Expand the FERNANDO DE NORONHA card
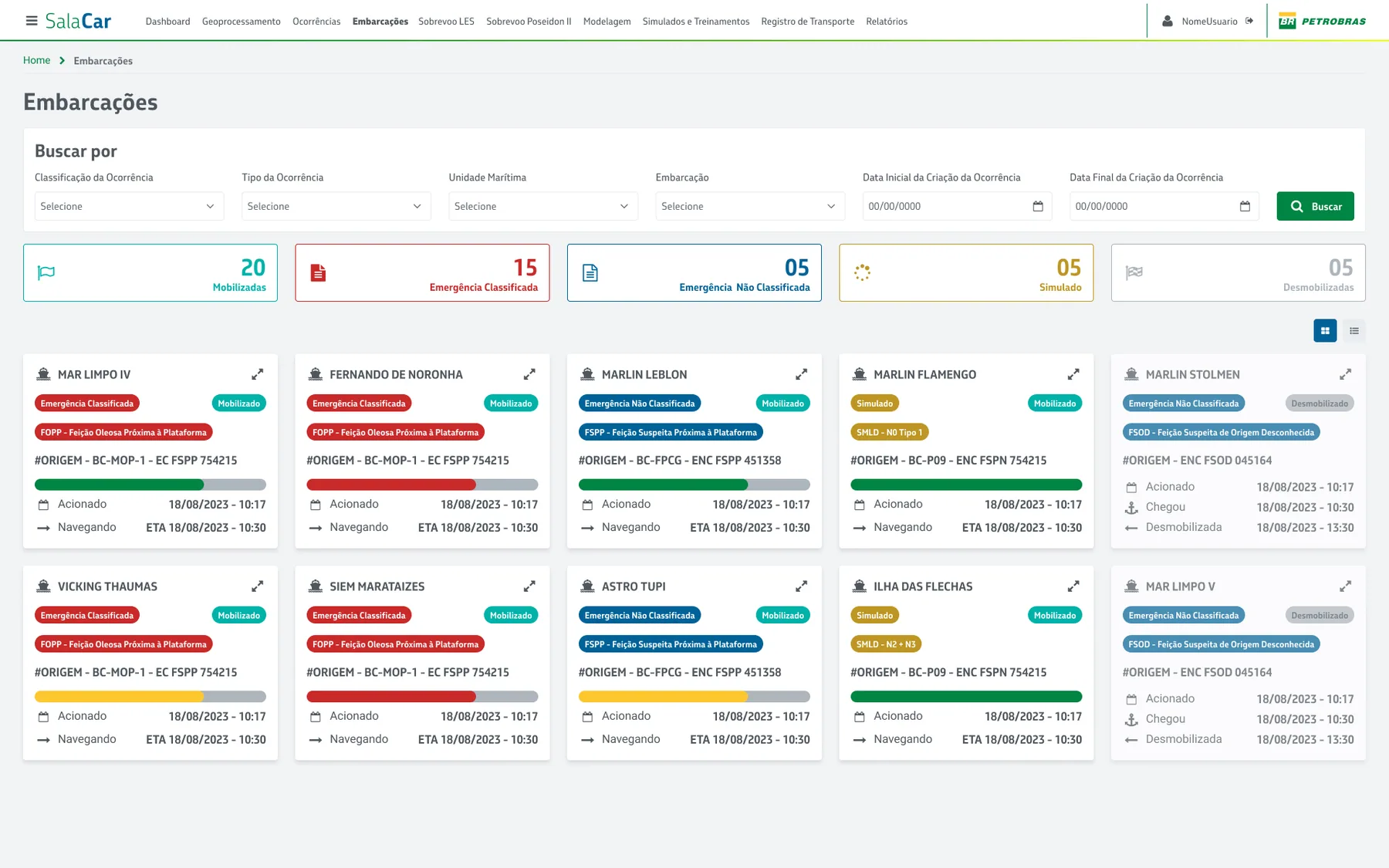Image resolution: width=1389 pixels, height=868 pixels. 529,374
